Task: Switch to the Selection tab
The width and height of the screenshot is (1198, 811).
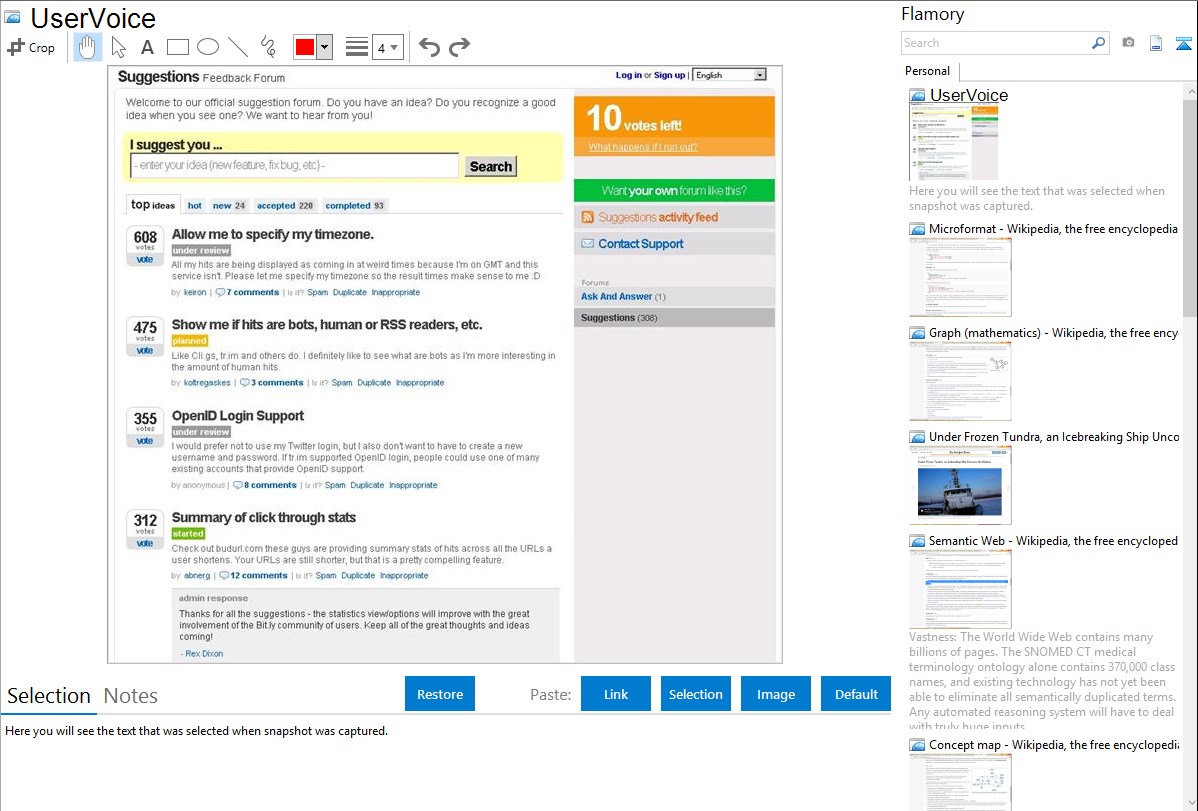Action: (49, 696)
